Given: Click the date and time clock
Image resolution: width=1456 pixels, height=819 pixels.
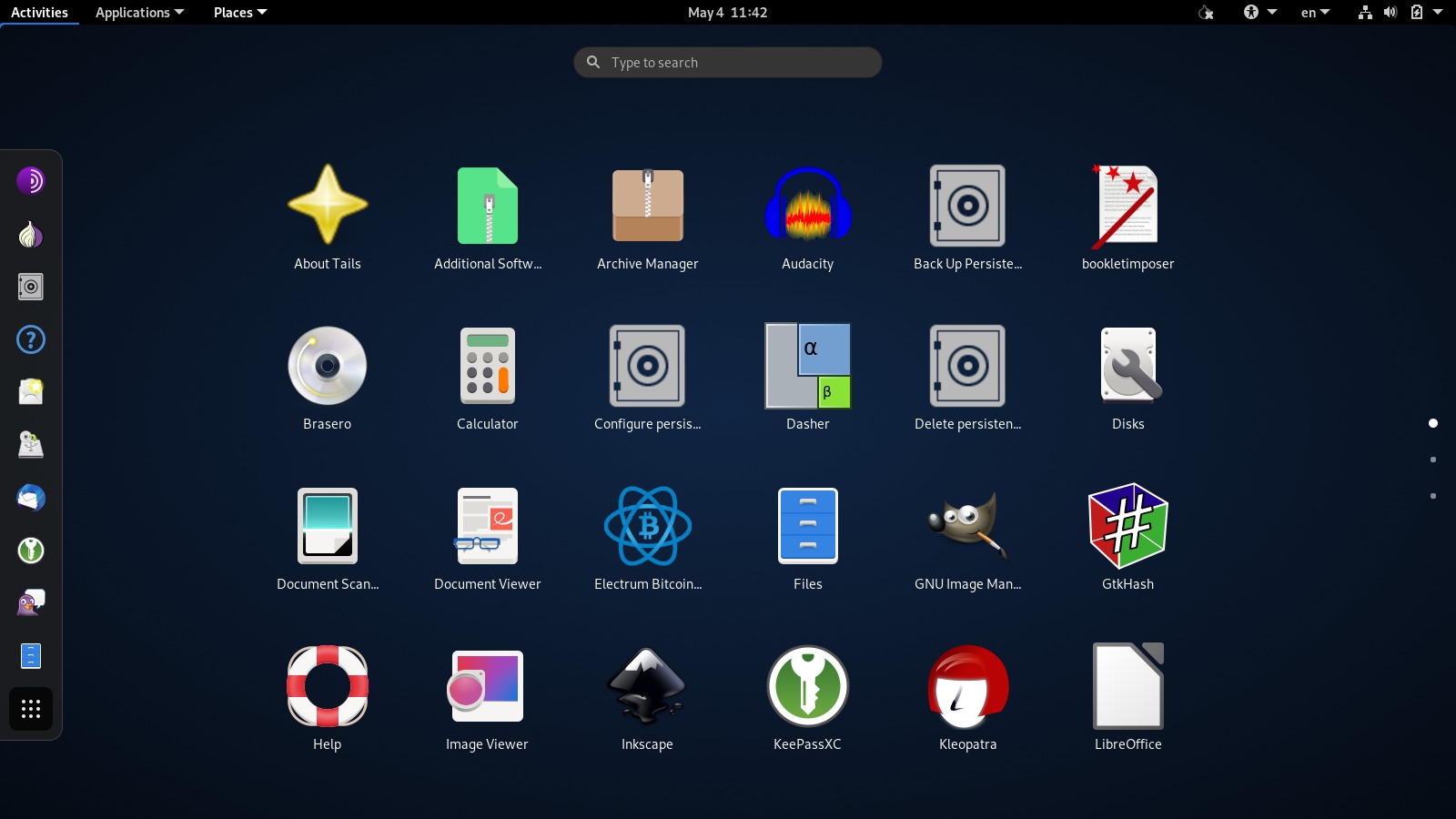Looking at the screenshot, I should point(727,13).
